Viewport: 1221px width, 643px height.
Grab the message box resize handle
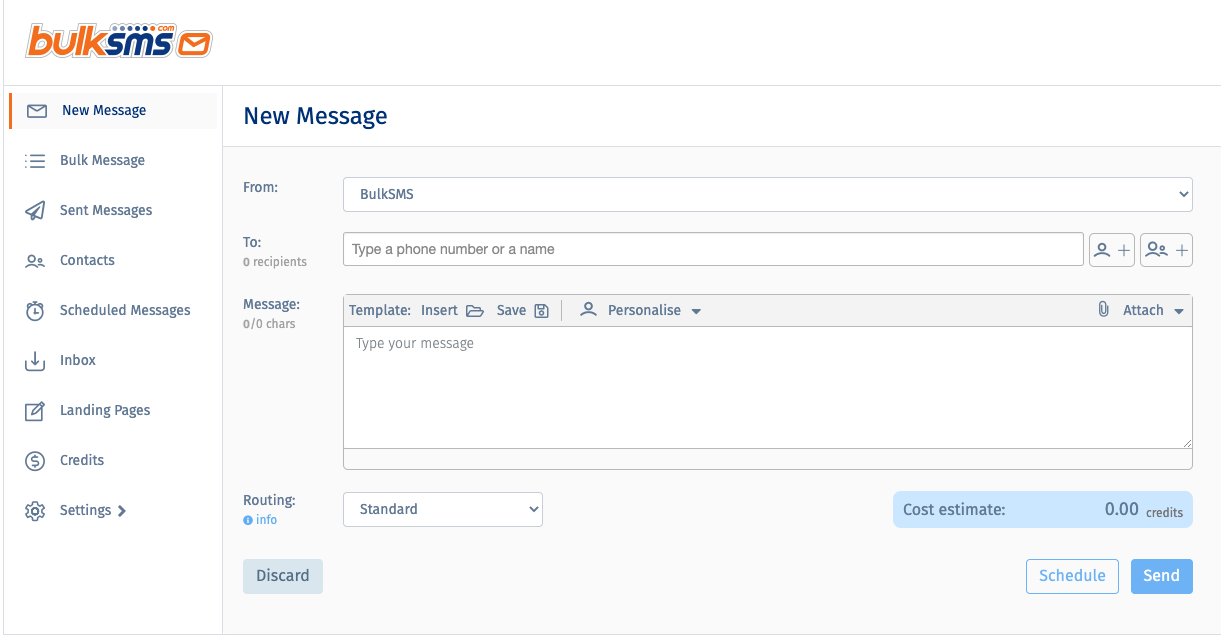click(1186, 443)
